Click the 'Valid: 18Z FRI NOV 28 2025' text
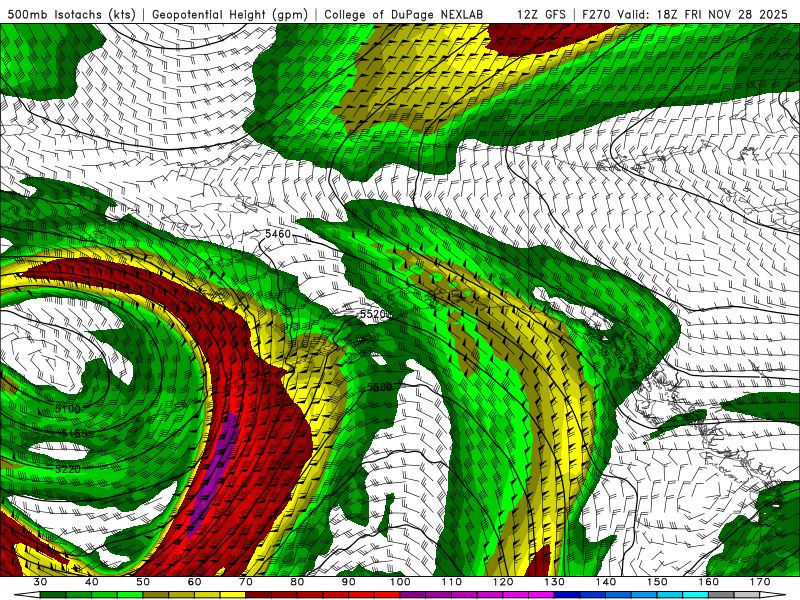The height and width of the screenshot is (600, 800). 702,14
